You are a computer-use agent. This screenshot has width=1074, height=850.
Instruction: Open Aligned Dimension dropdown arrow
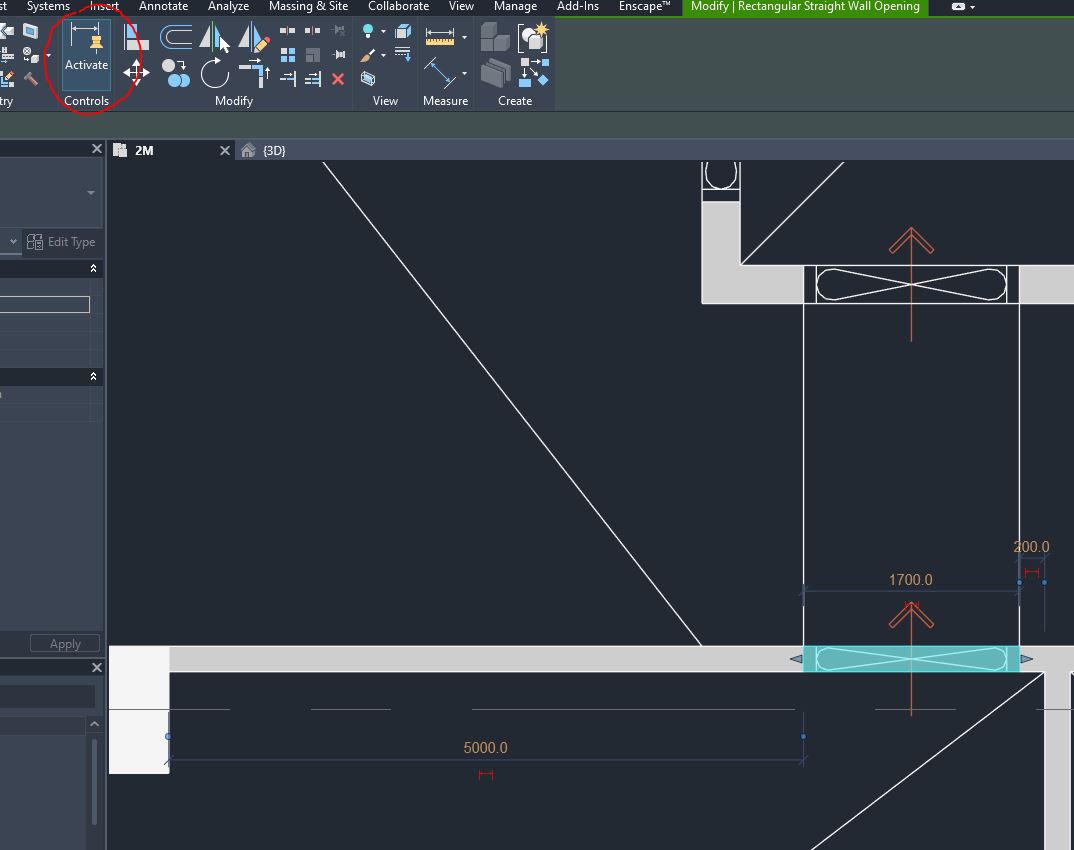464,37
